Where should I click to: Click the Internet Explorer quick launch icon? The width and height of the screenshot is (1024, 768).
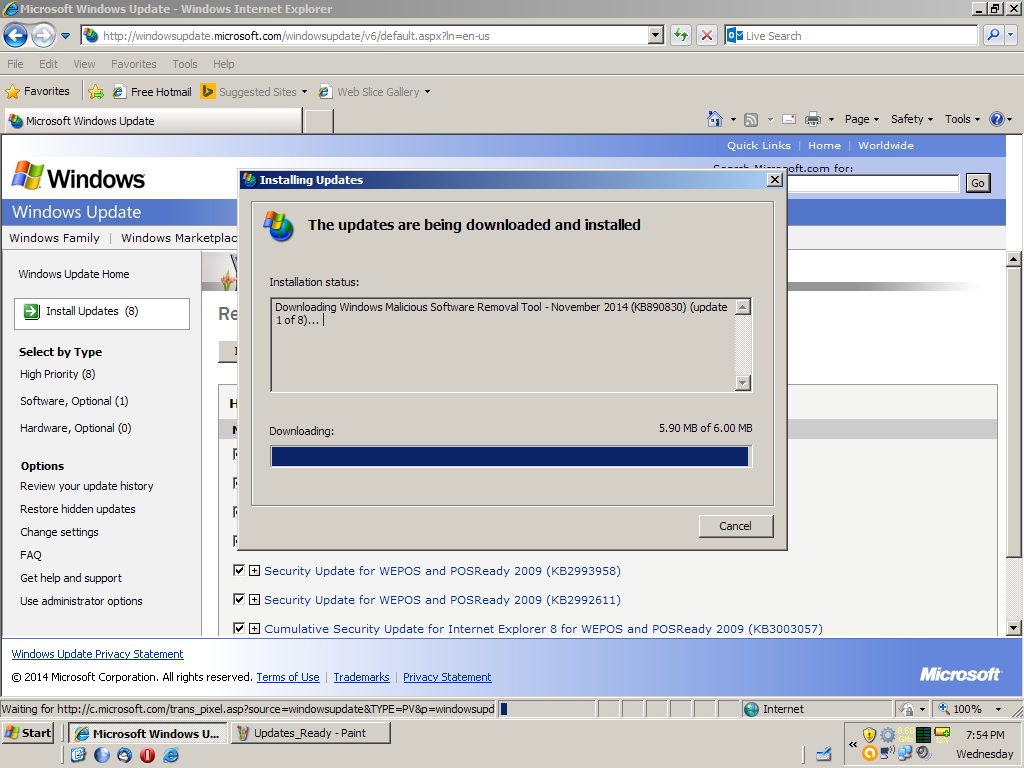[x=171, y=755]
